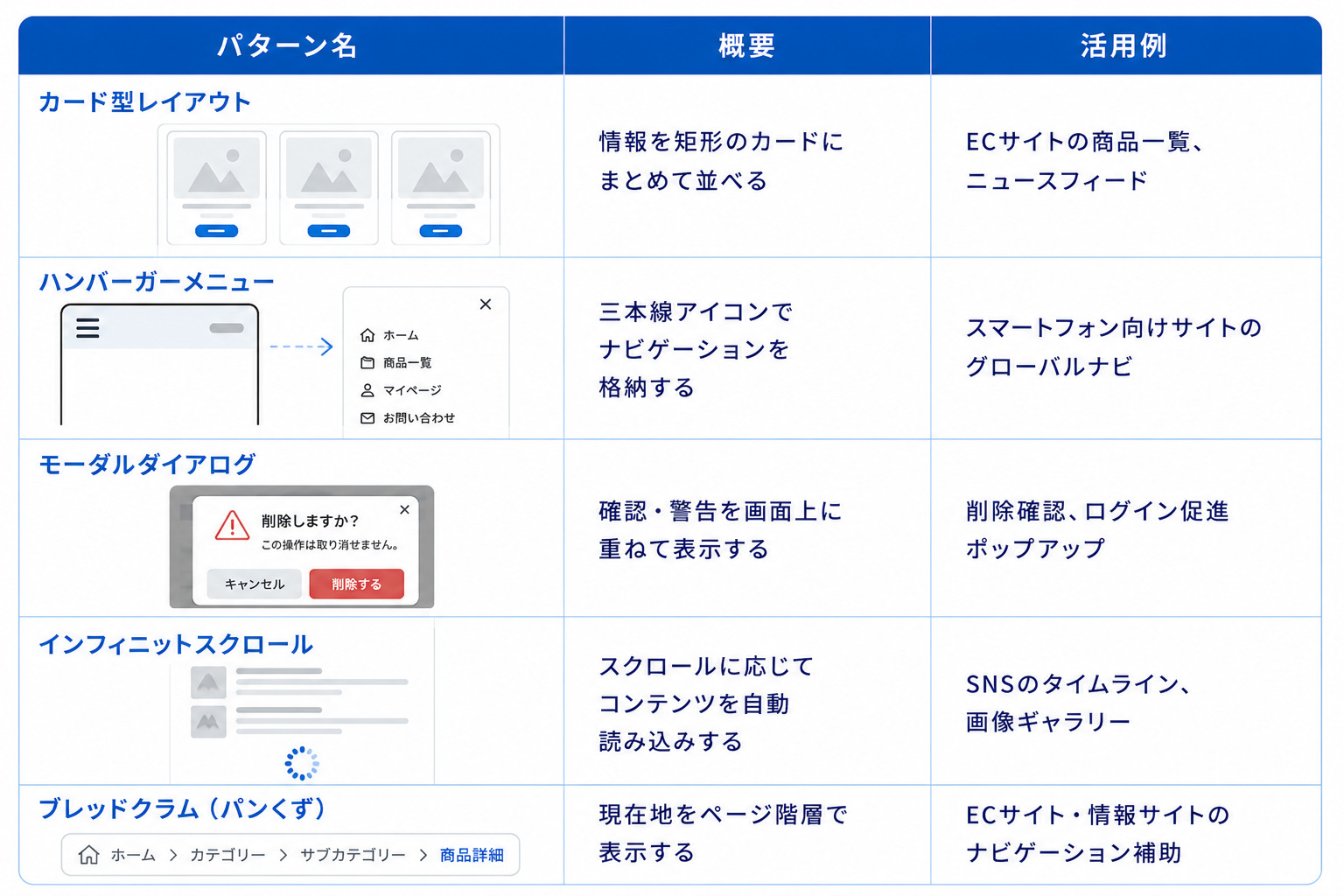Viewport: 1344px width, 896px height.
Task: Click the ブレッドクラム（パンくず） heading
Action: pos(183,808)
